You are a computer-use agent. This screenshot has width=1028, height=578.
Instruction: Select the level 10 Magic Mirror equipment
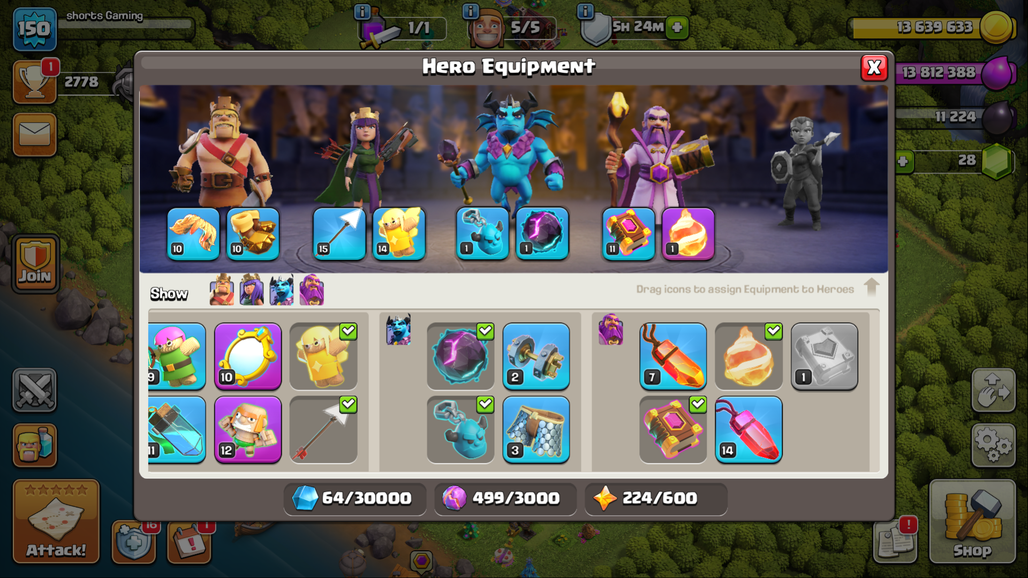pos(248,356)
